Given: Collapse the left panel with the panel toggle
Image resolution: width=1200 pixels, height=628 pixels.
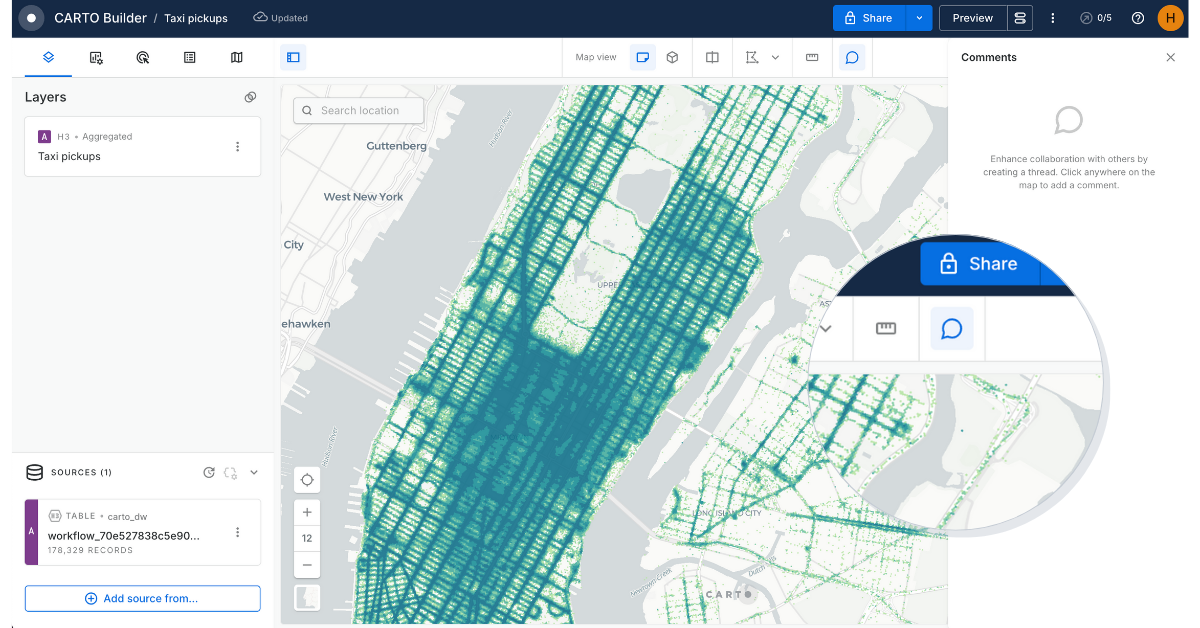Looking at the screenshot, I should pos(293,57).
